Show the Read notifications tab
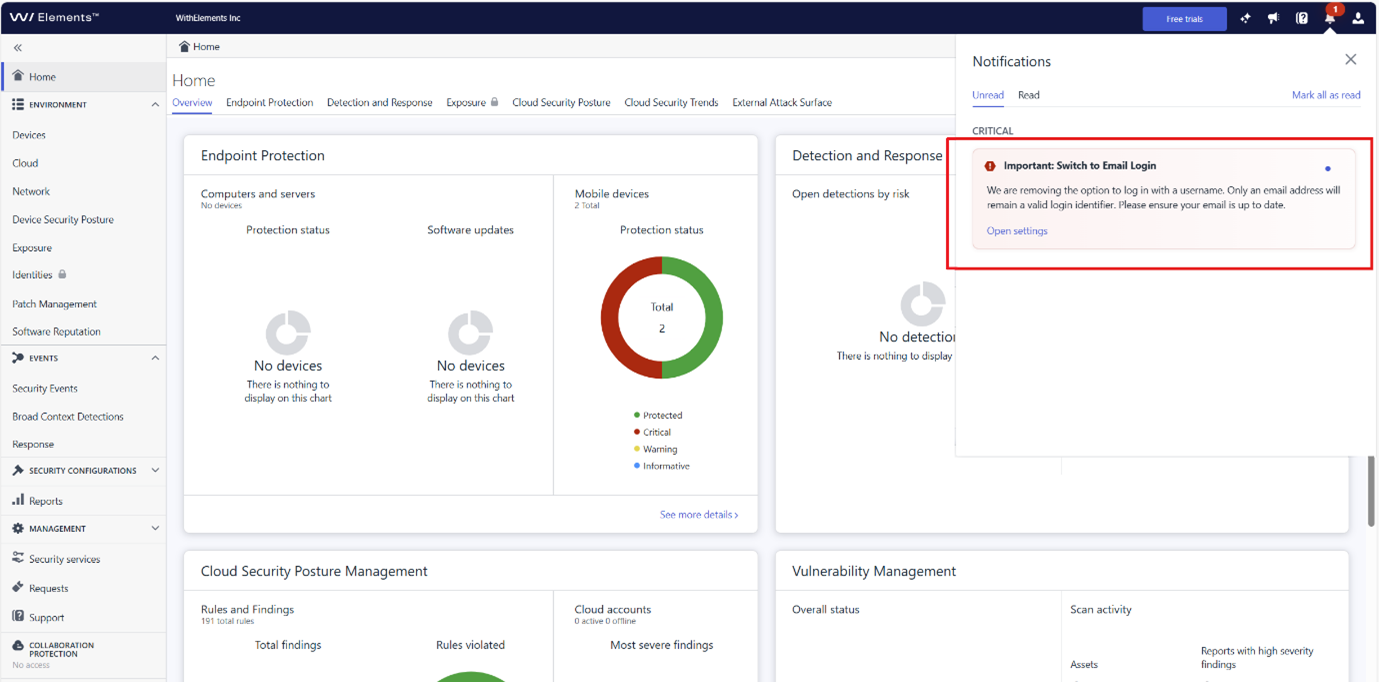 point(1029,95)
